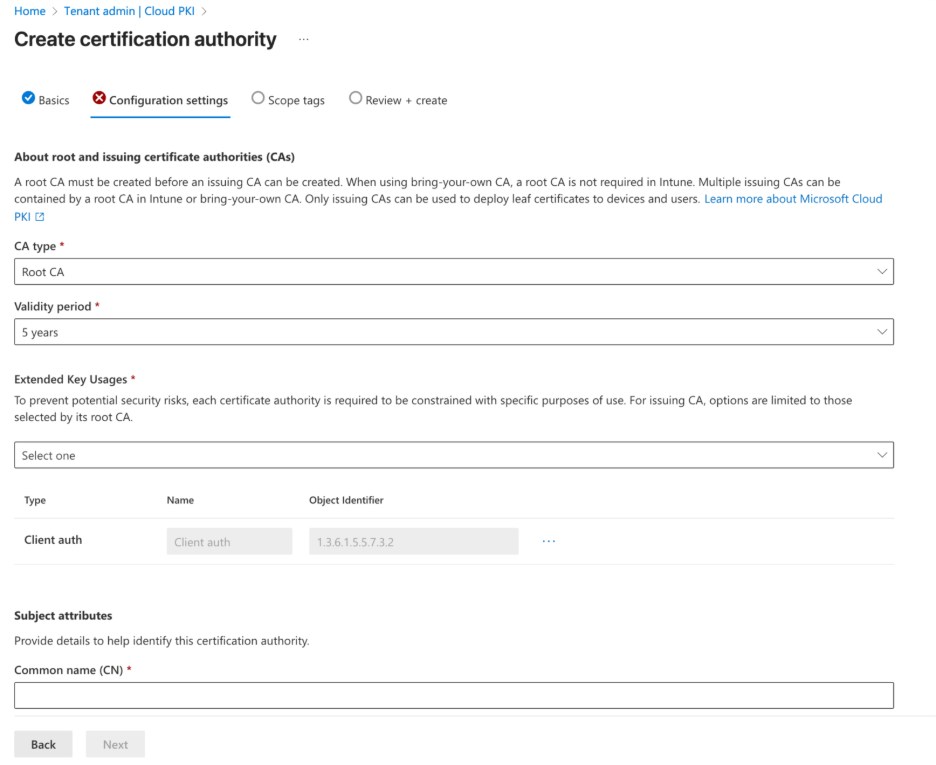
Task: Click the Back button
Action: [x=43, y=744]
